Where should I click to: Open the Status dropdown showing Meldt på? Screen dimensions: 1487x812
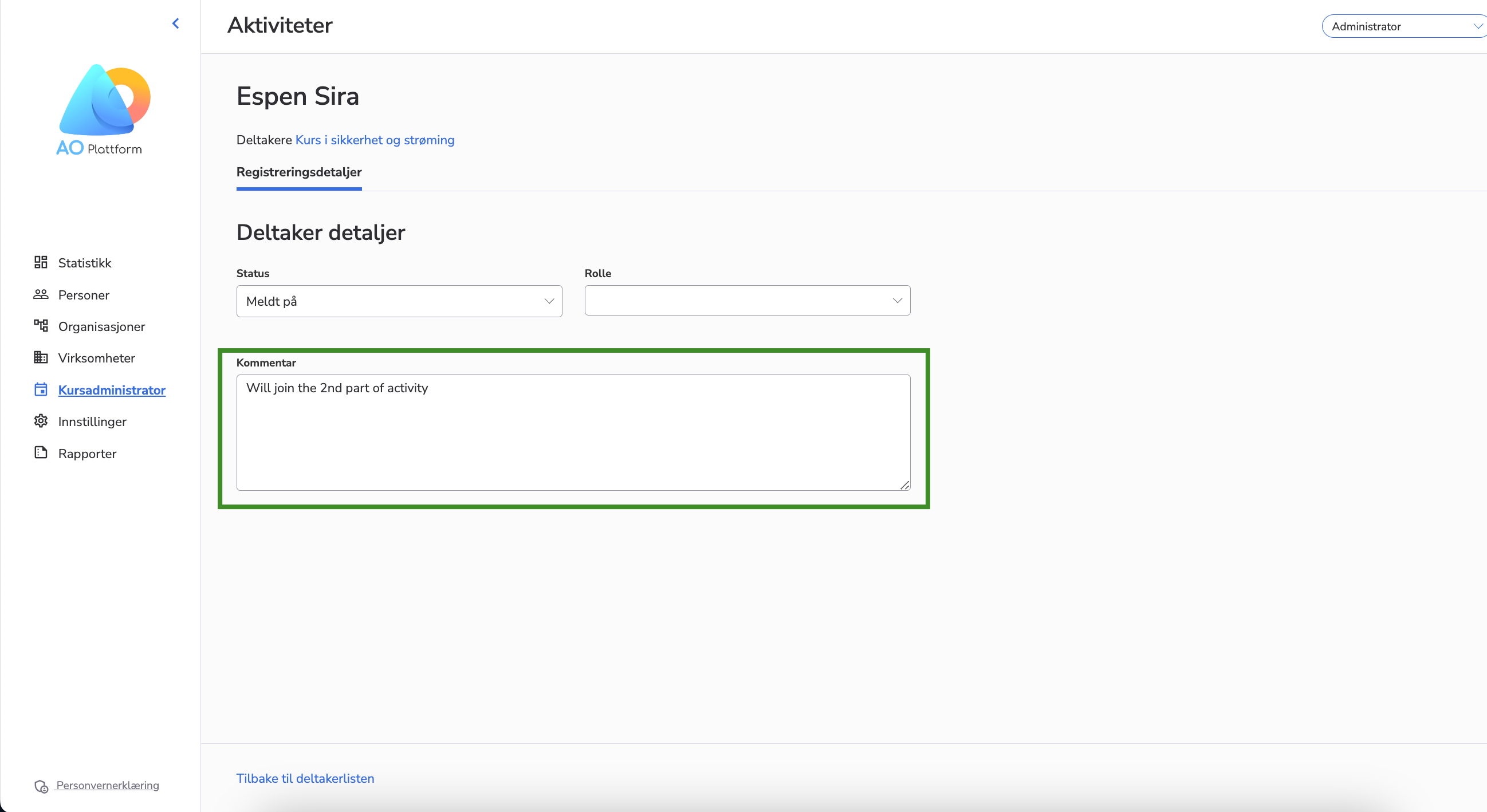[399, 301]
